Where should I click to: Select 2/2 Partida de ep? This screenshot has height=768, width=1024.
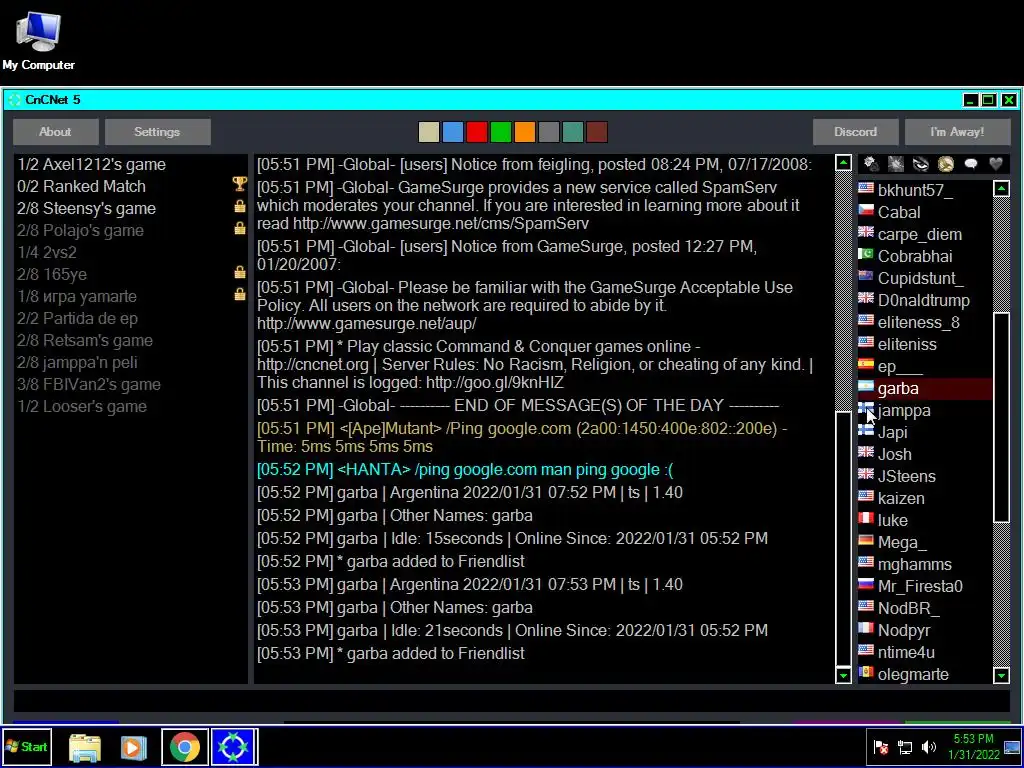(131, 319)
